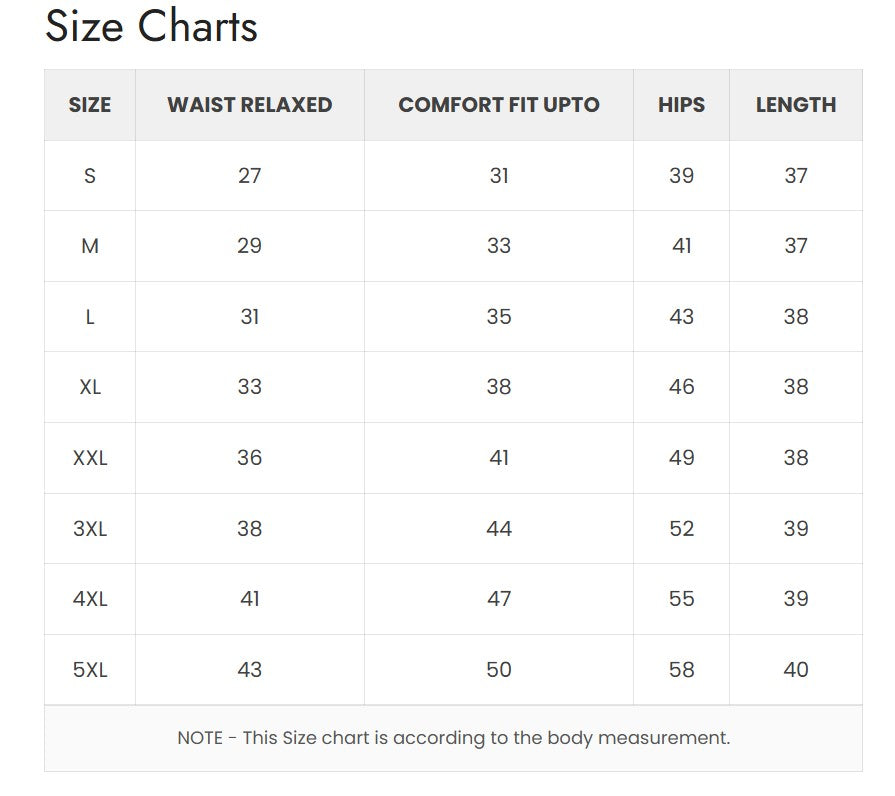
Task: Select the XXL size row label
Action: (x=90, y=458)
